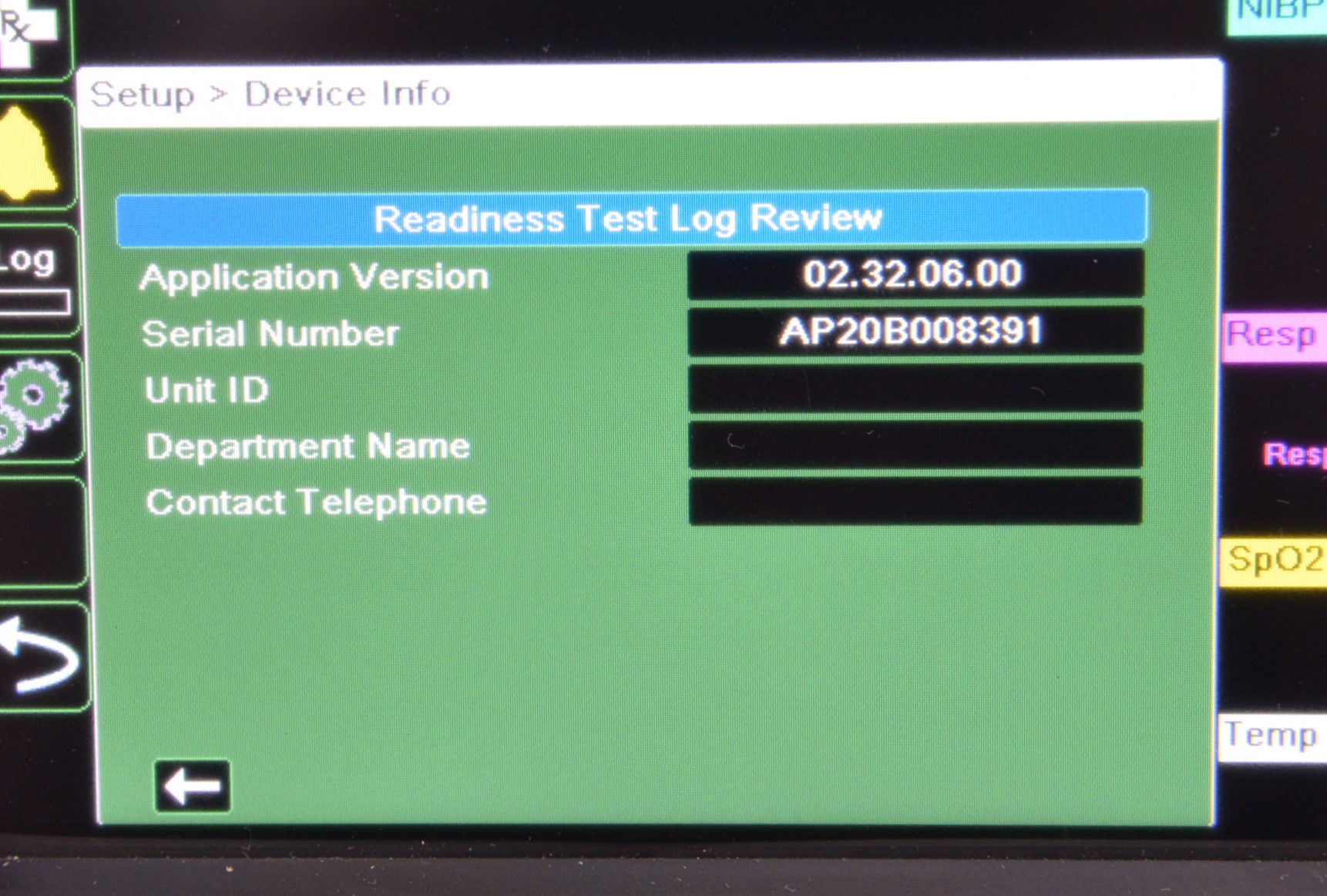Click the Department Name label text
Image resolution: width=1327 pixels, height=896 pixels.
(x=308, y=446)
